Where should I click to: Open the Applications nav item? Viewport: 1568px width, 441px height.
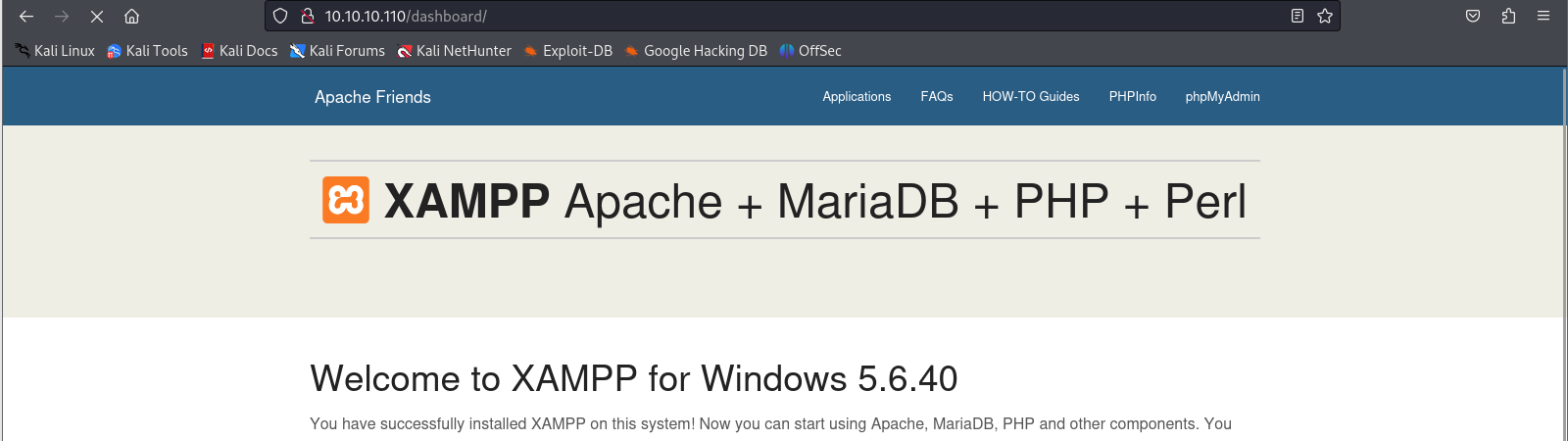[x=857, y=97]
